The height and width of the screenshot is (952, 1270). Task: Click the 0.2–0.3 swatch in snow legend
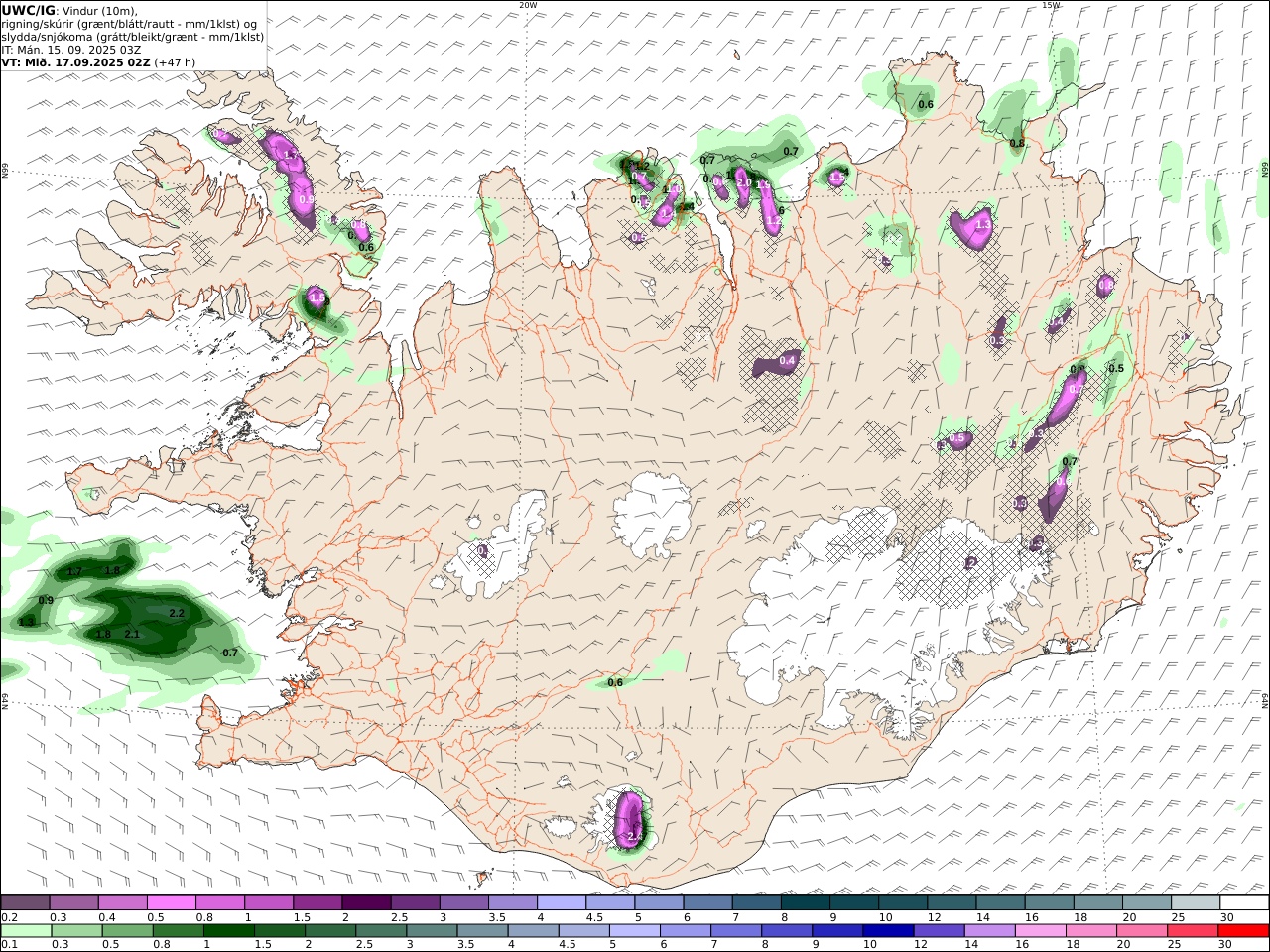[26, 903]
